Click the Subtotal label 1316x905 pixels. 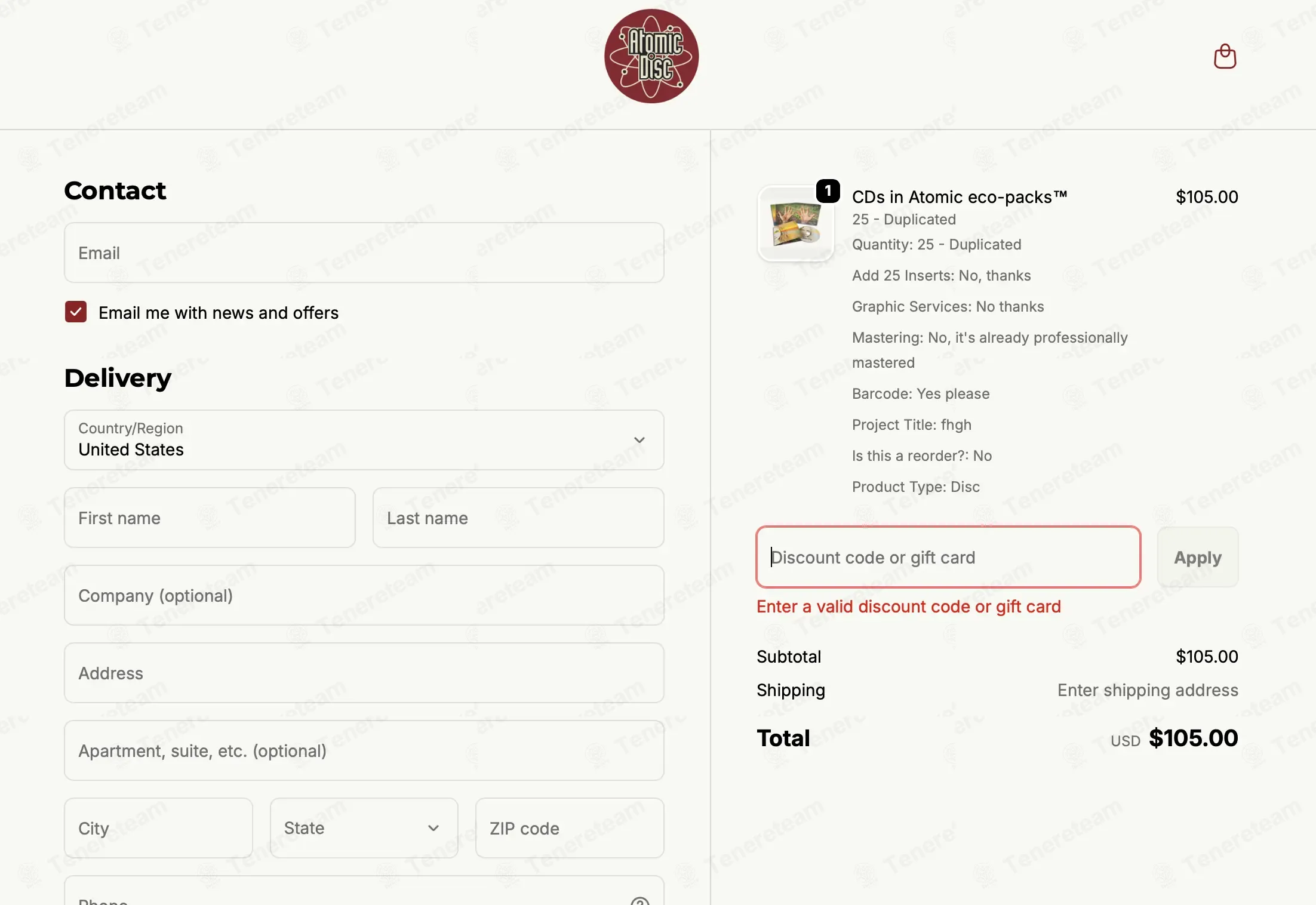coord(789,657)
